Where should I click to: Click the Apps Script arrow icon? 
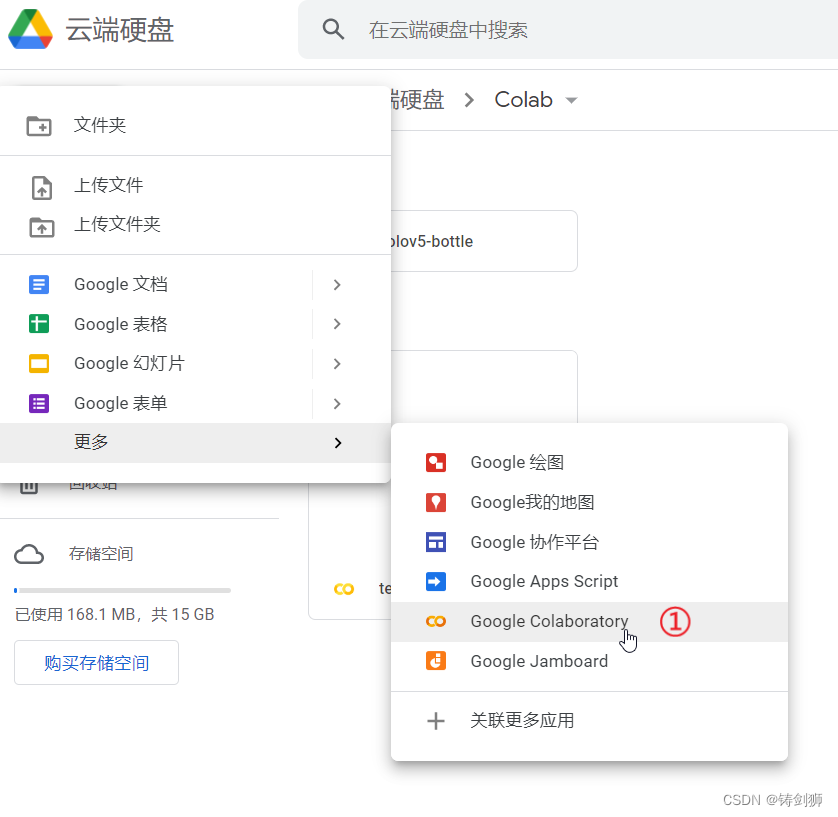tap(436, 581)
